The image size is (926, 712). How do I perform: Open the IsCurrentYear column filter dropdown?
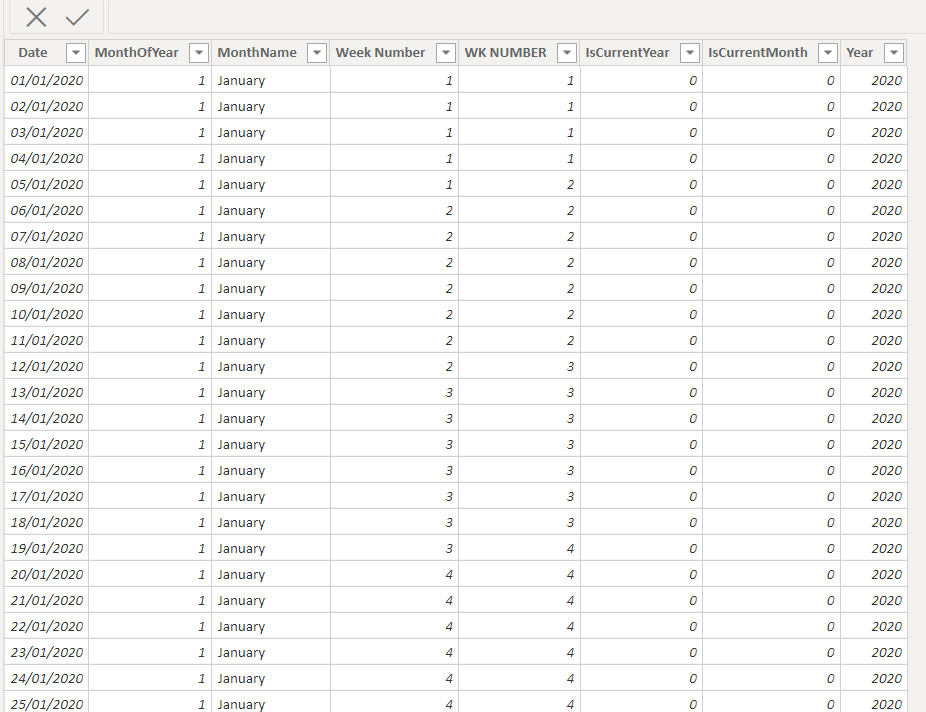click(x=690, y=53)
